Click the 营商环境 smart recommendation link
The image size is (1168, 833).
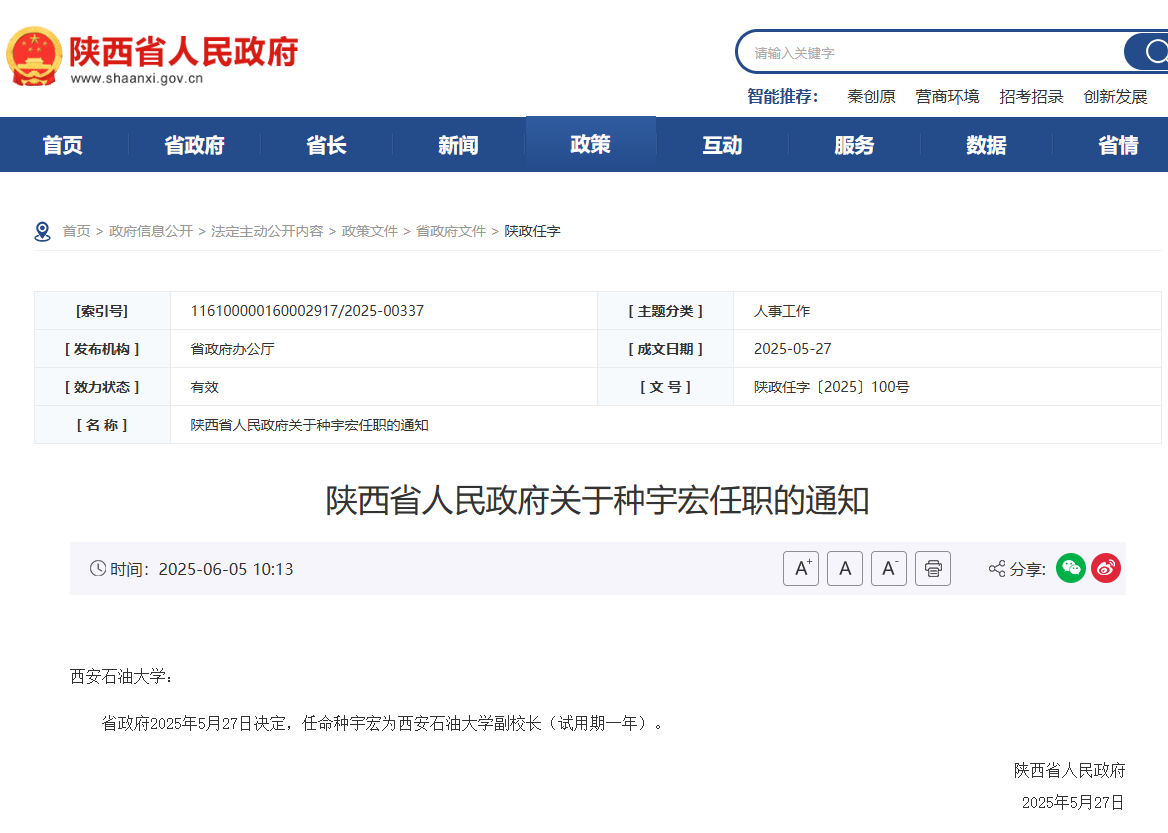click(946, 97)
